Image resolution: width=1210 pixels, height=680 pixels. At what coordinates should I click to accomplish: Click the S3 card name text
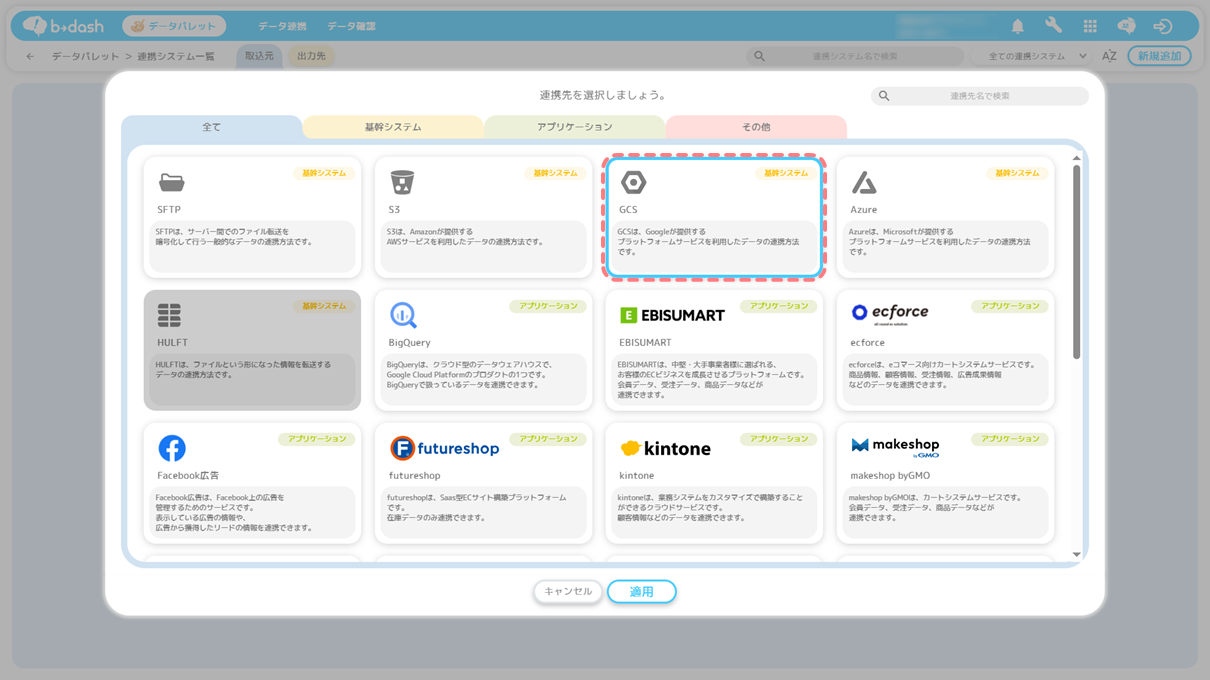(x=394, y=210)
